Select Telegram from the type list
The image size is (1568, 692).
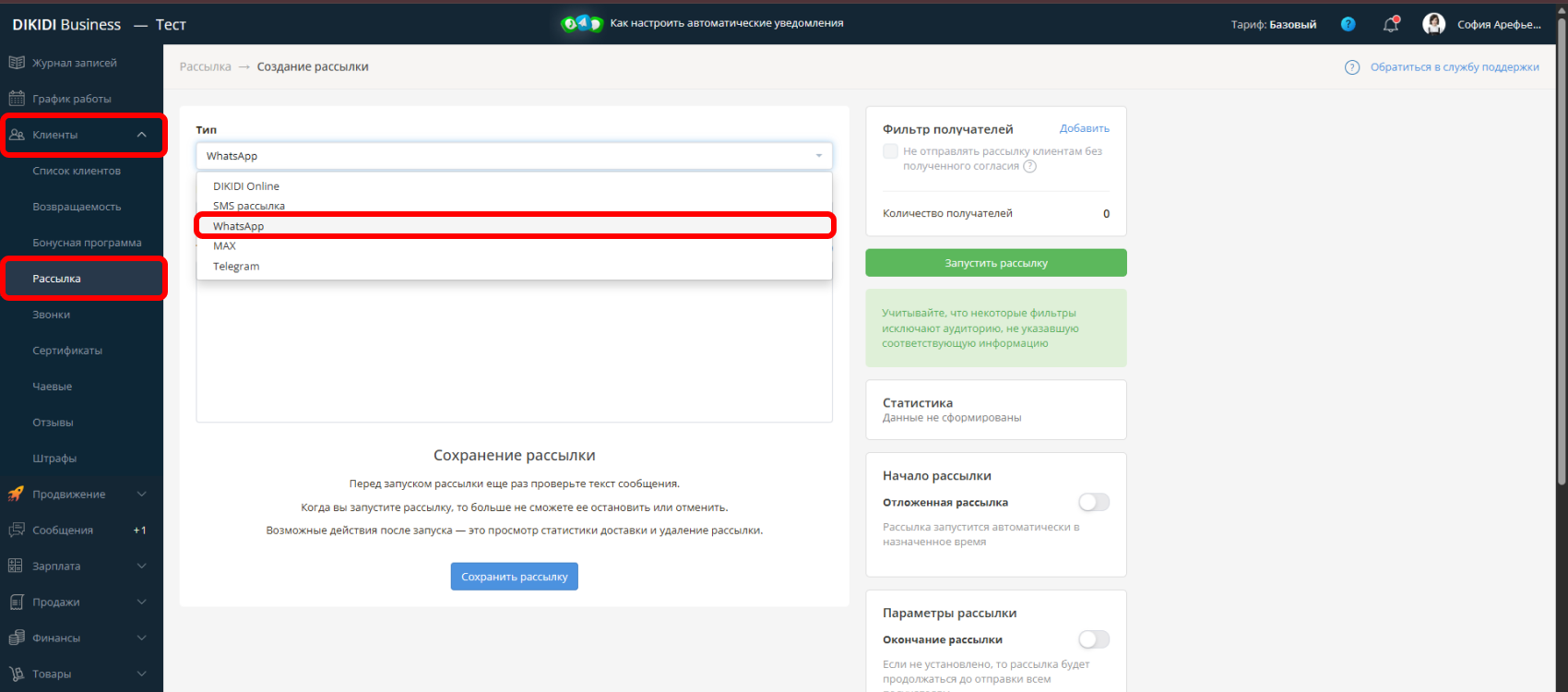[x=236, y=267]
